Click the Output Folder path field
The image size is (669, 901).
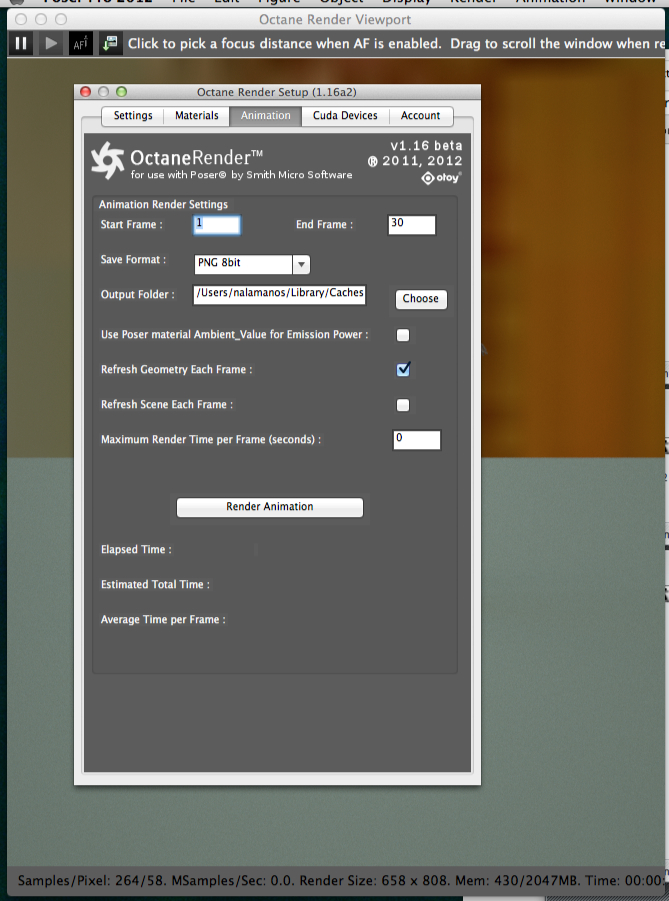[x=279, y=294]
